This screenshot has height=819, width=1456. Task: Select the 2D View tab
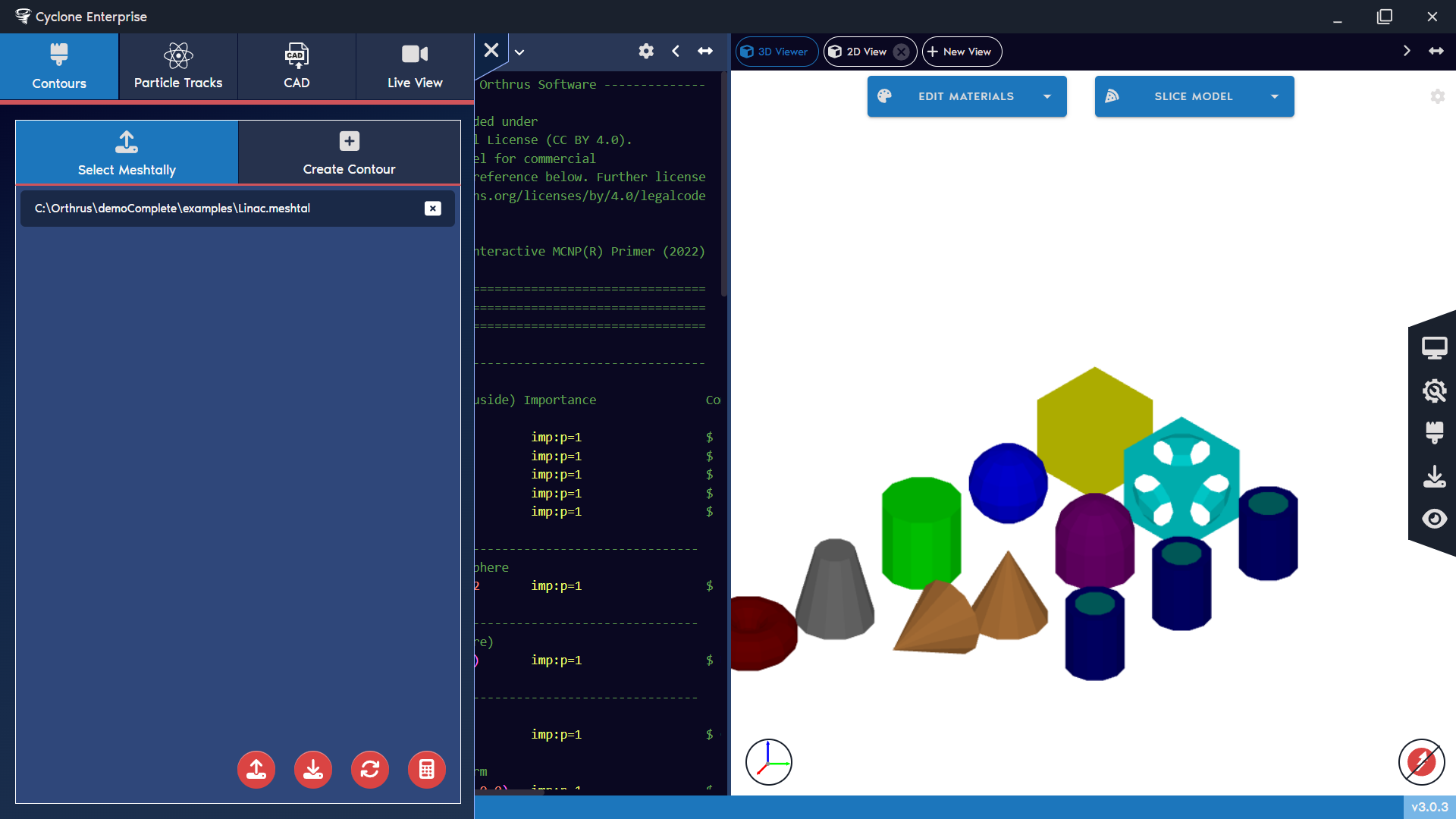861,52
